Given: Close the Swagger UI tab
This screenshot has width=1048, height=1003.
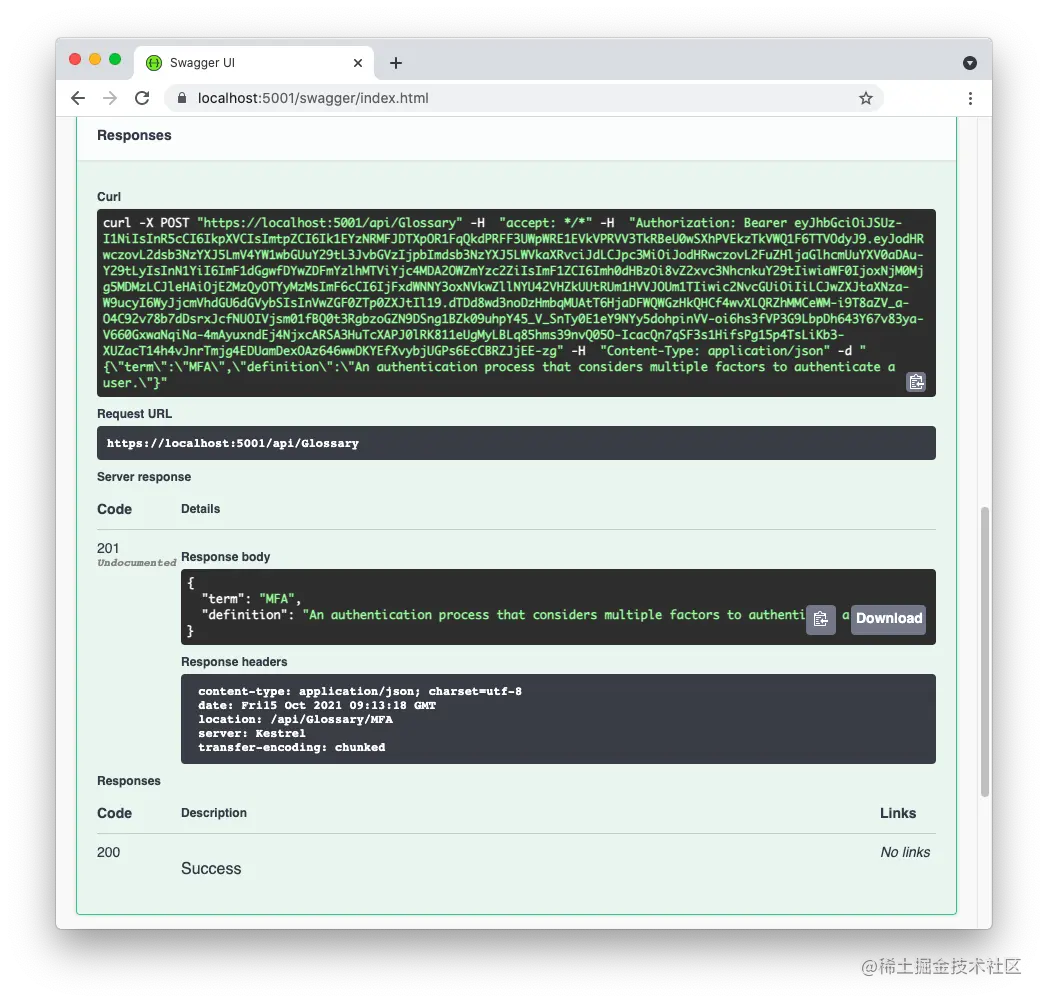Looking at the screenshot, I should pyautogui.click(x=358, y=63).
